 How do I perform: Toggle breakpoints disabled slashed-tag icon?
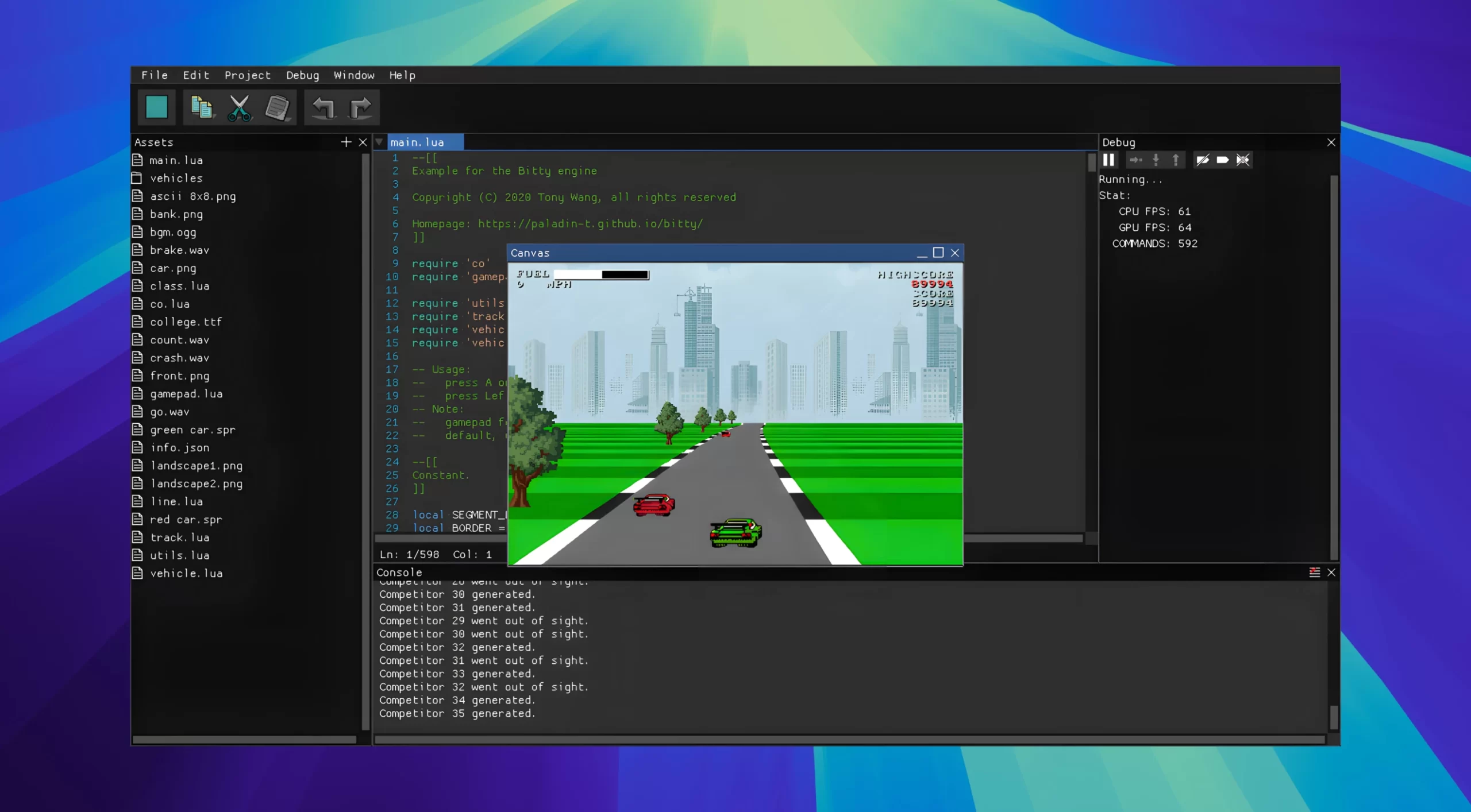[1203, 160]
